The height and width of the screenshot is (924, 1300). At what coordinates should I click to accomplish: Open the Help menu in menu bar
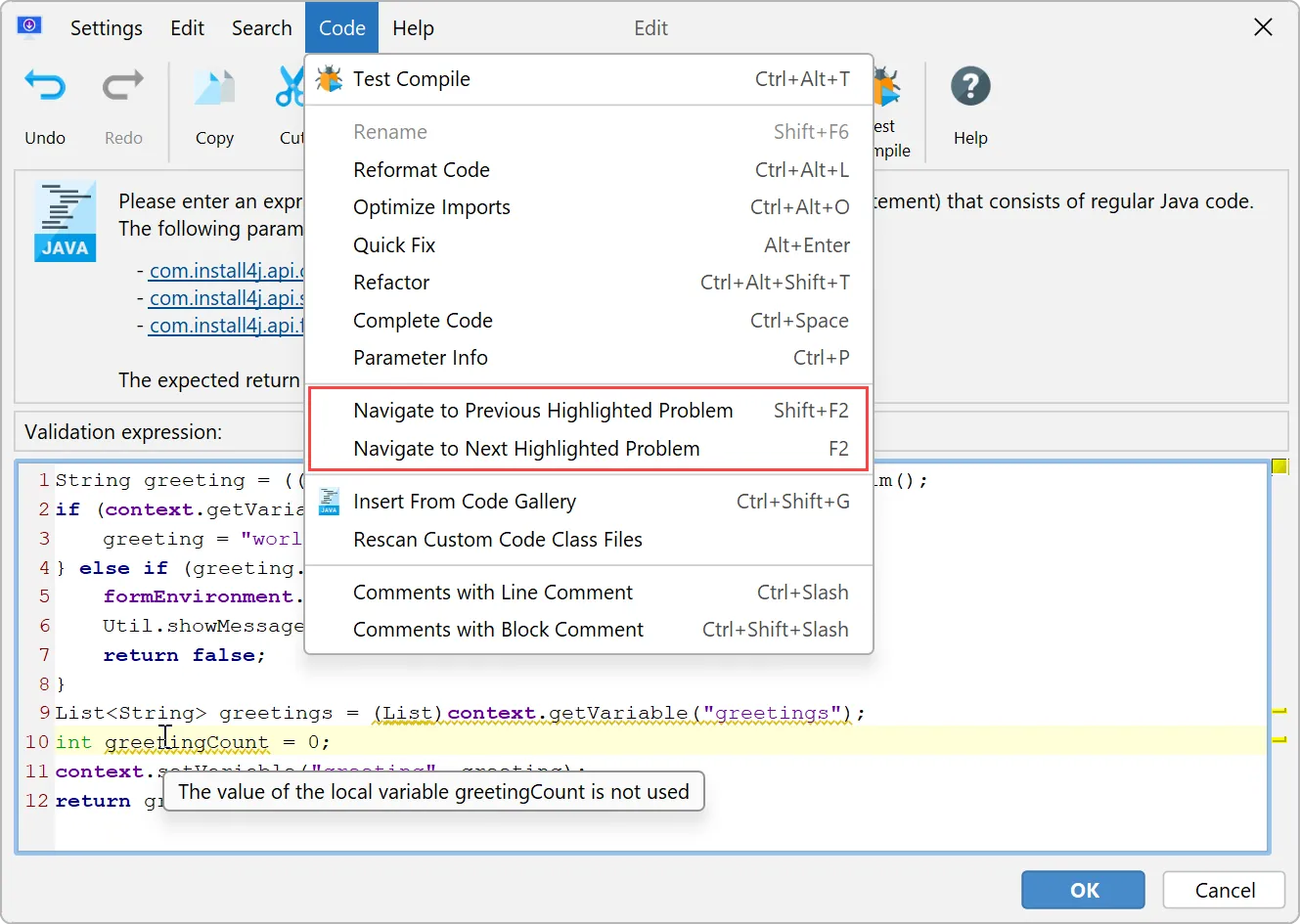click(x=413, y=27)
